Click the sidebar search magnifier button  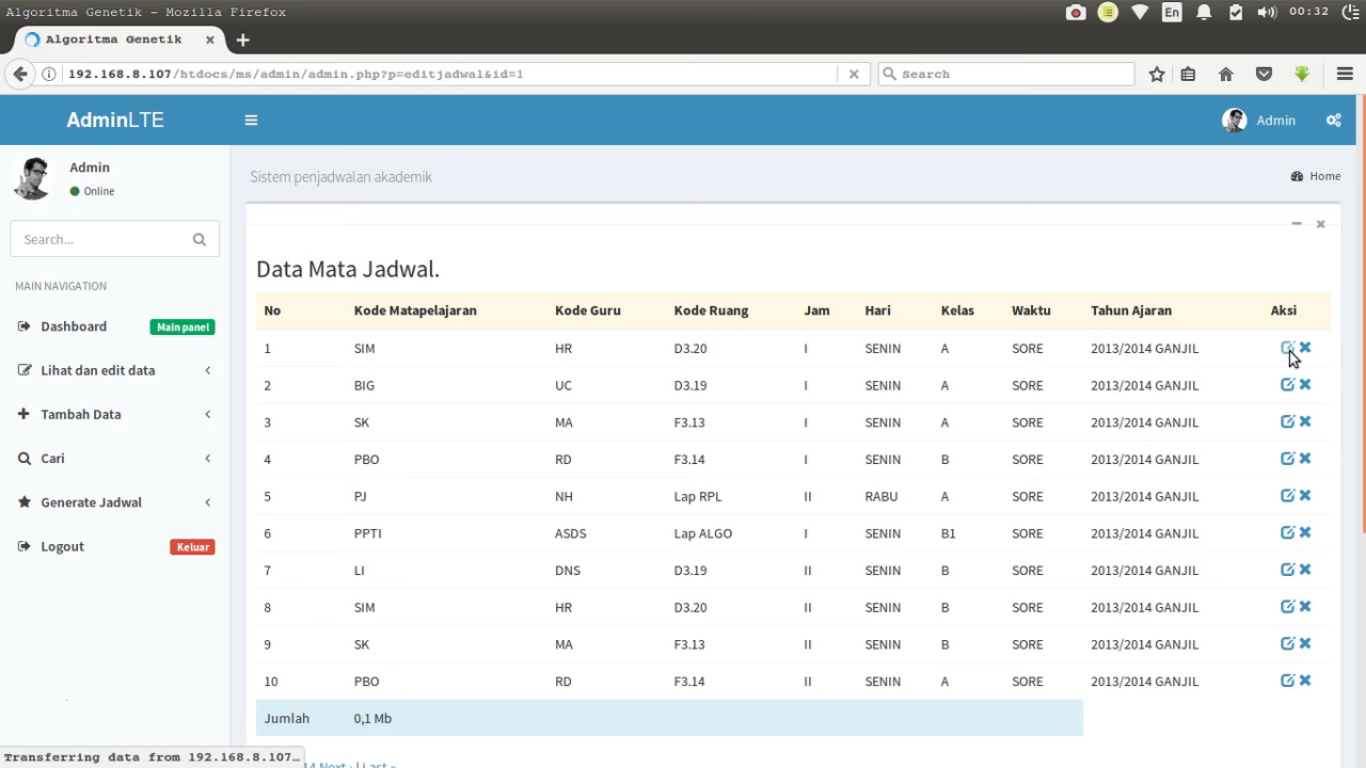tap(199, 240)
